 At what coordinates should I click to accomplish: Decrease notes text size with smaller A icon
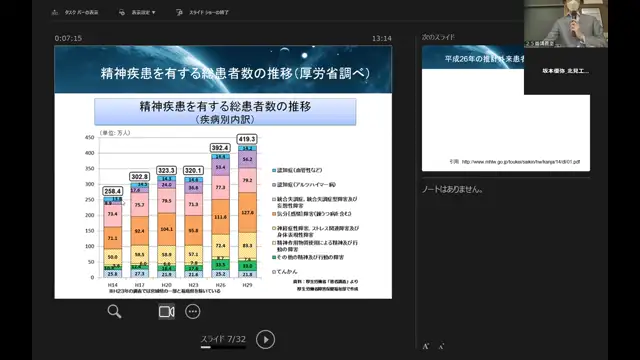[x=441, y=347]
